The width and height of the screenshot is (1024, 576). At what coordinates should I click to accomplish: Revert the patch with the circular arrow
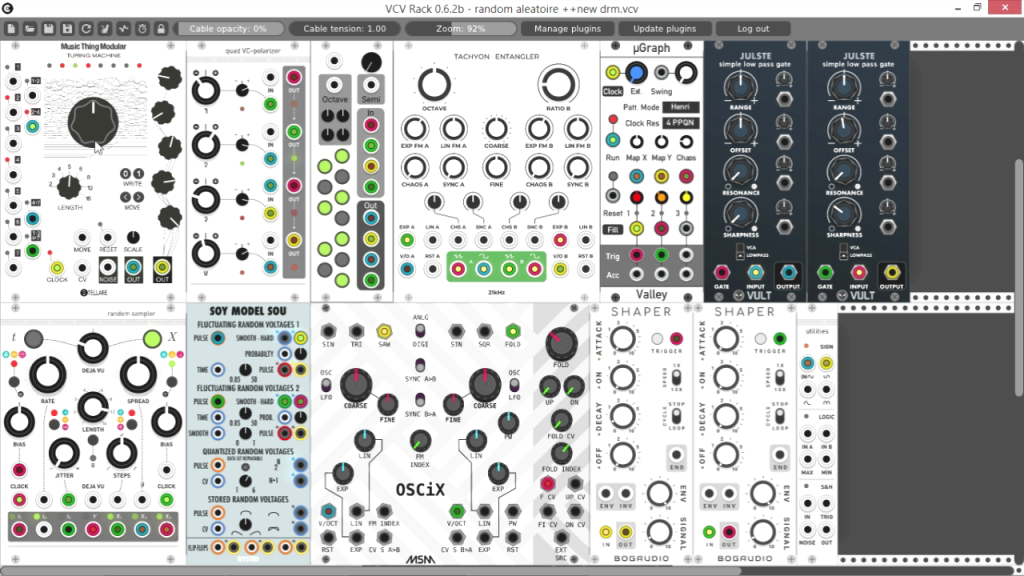tap(86, 29)
